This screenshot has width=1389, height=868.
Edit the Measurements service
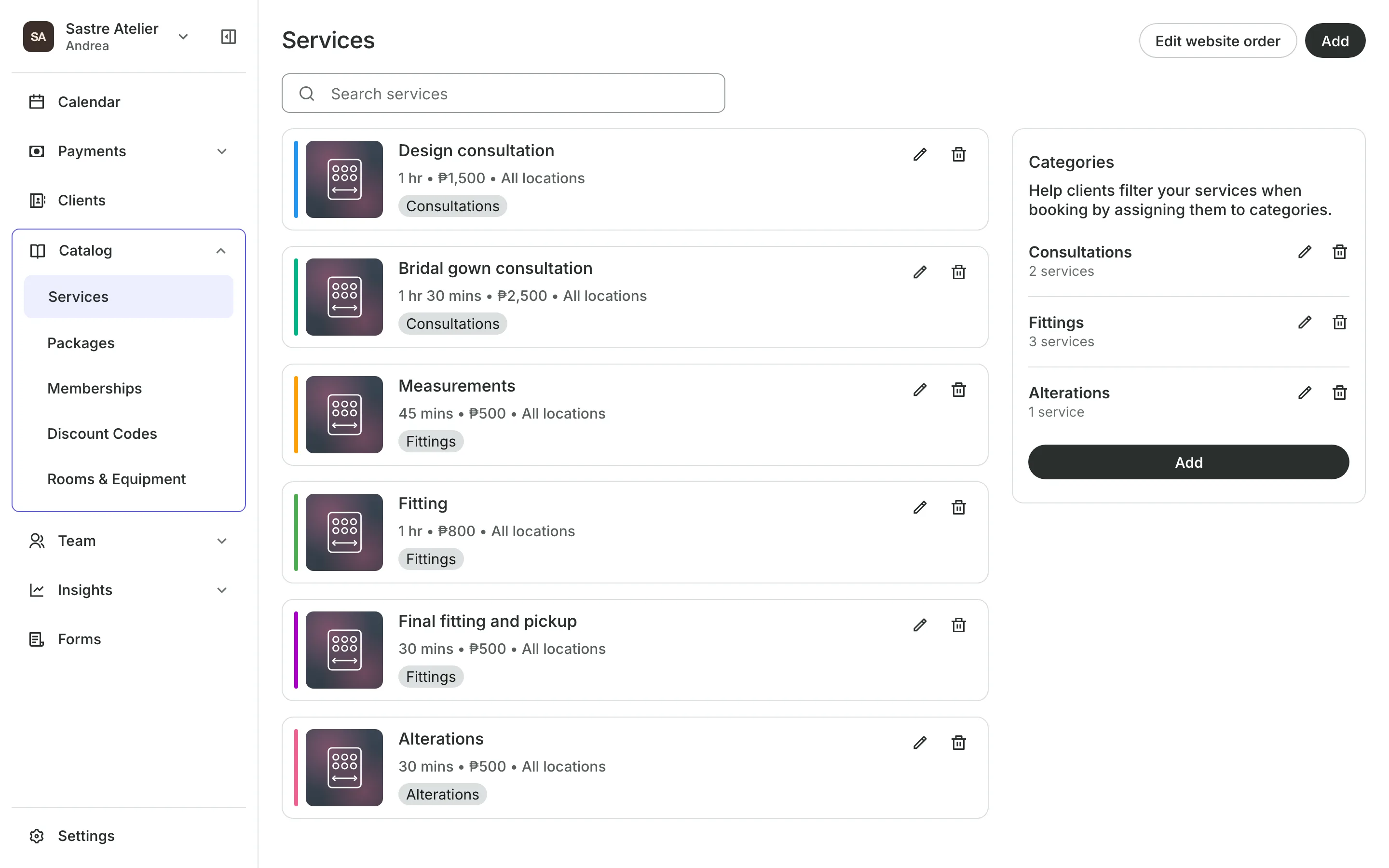pos(920,390)
